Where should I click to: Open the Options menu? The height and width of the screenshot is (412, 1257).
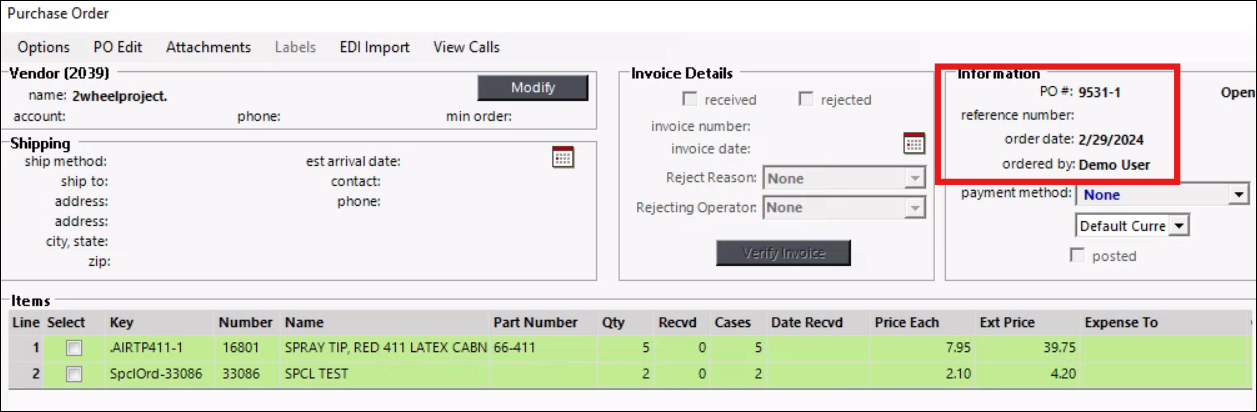click(x=44, y=47)
